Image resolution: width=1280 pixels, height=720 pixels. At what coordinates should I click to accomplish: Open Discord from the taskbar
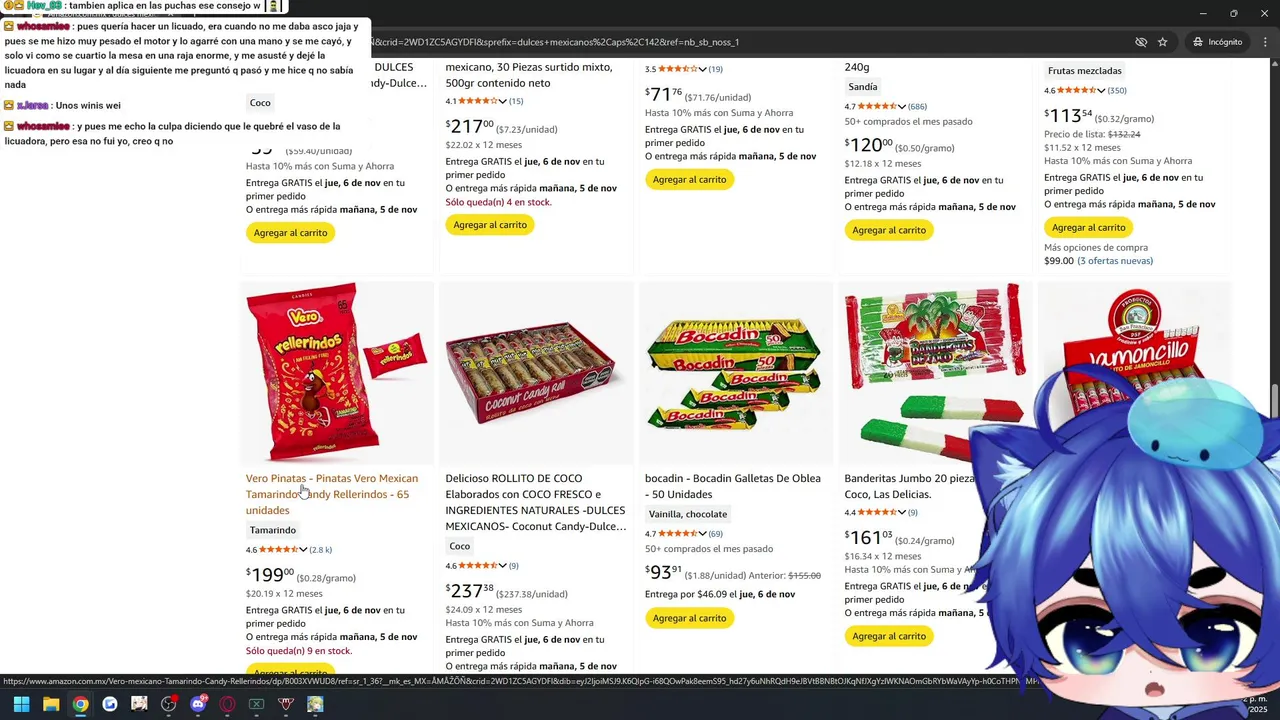coord(198,704)
